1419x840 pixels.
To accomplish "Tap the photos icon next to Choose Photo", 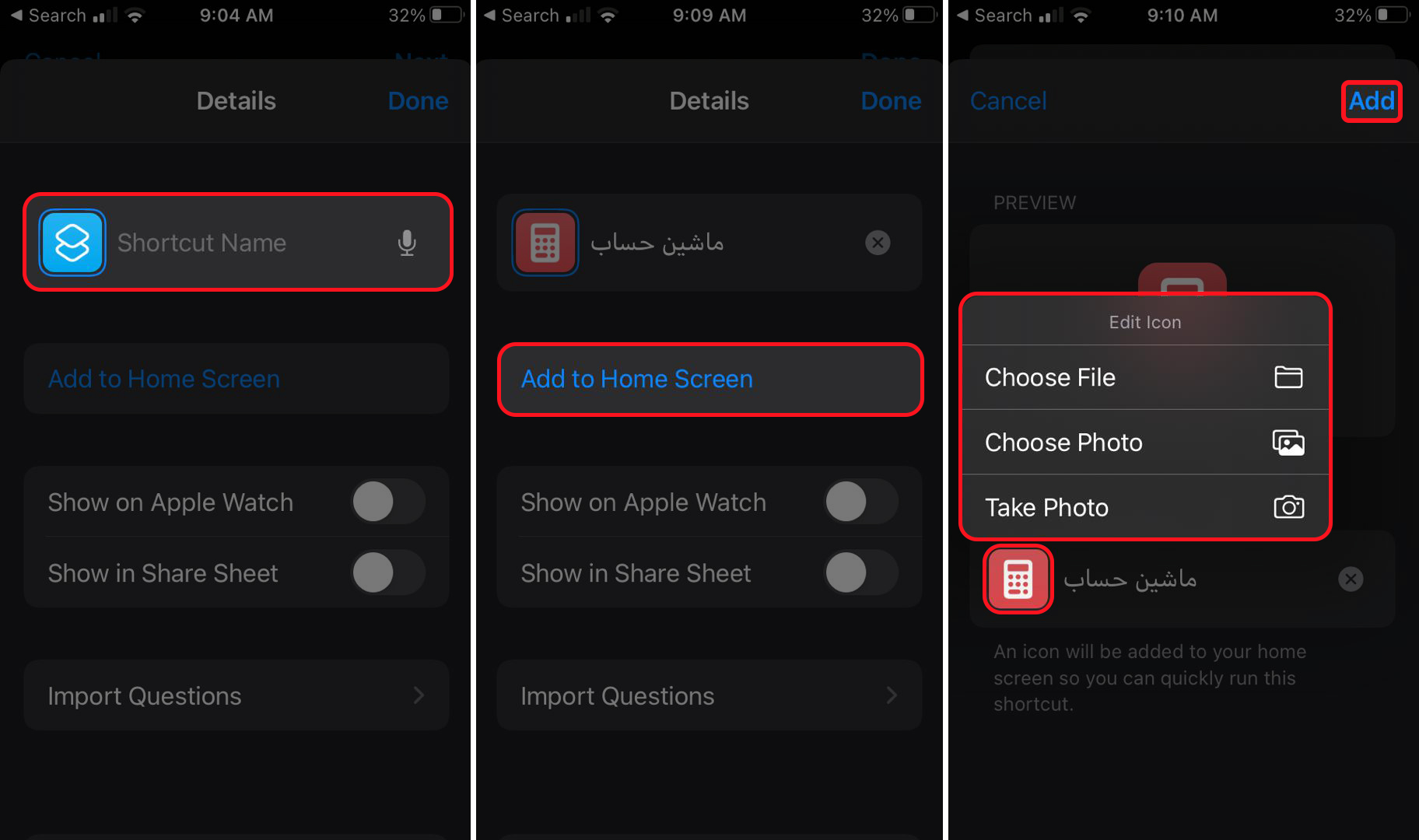I will 1288,443.
